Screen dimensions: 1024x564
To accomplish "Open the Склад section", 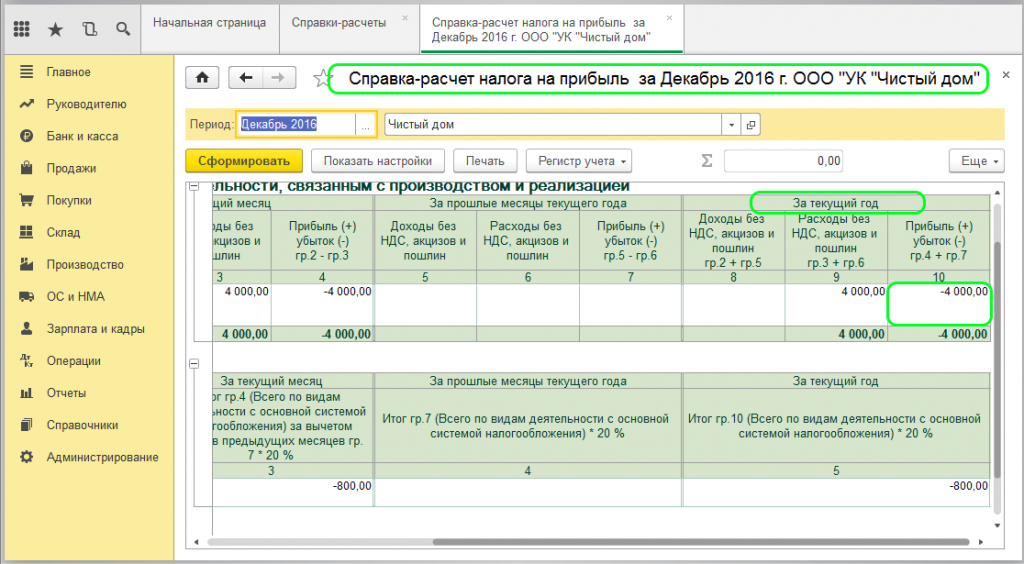I will coord(63,232).
